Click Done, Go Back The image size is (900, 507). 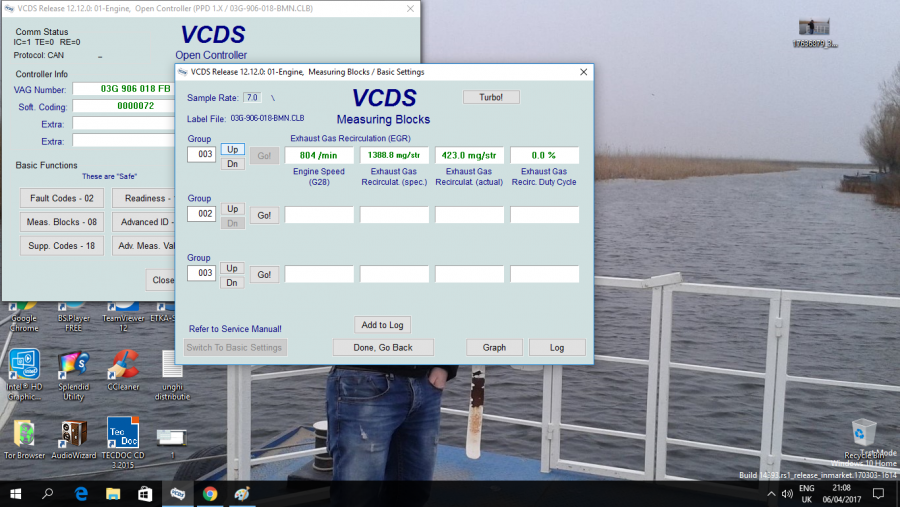point(383,347)
